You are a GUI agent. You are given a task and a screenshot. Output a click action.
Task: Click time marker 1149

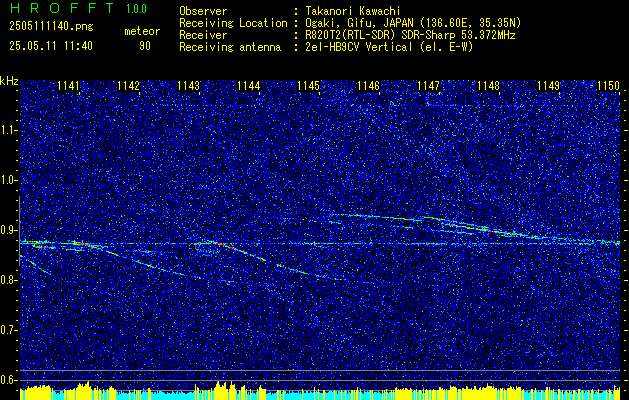548,85
